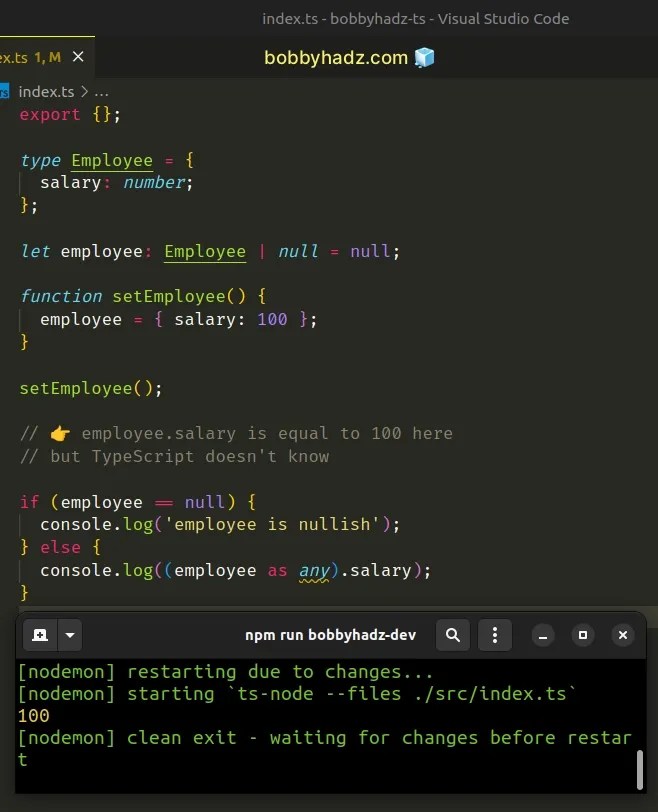Click 'Employee' in the type declaration

(112, 161)
